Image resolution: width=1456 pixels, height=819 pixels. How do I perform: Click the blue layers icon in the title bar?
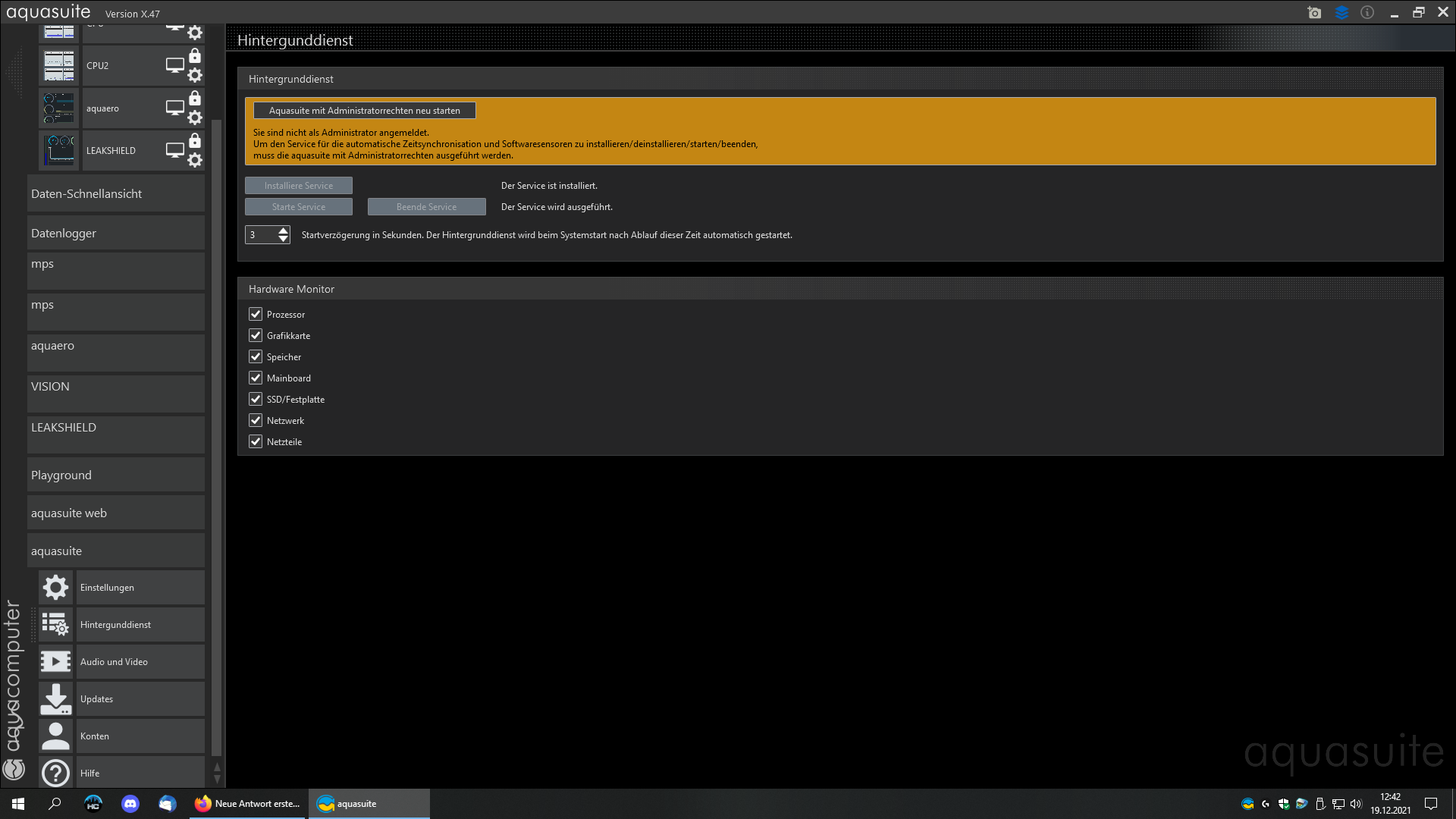coord(1341,13)
